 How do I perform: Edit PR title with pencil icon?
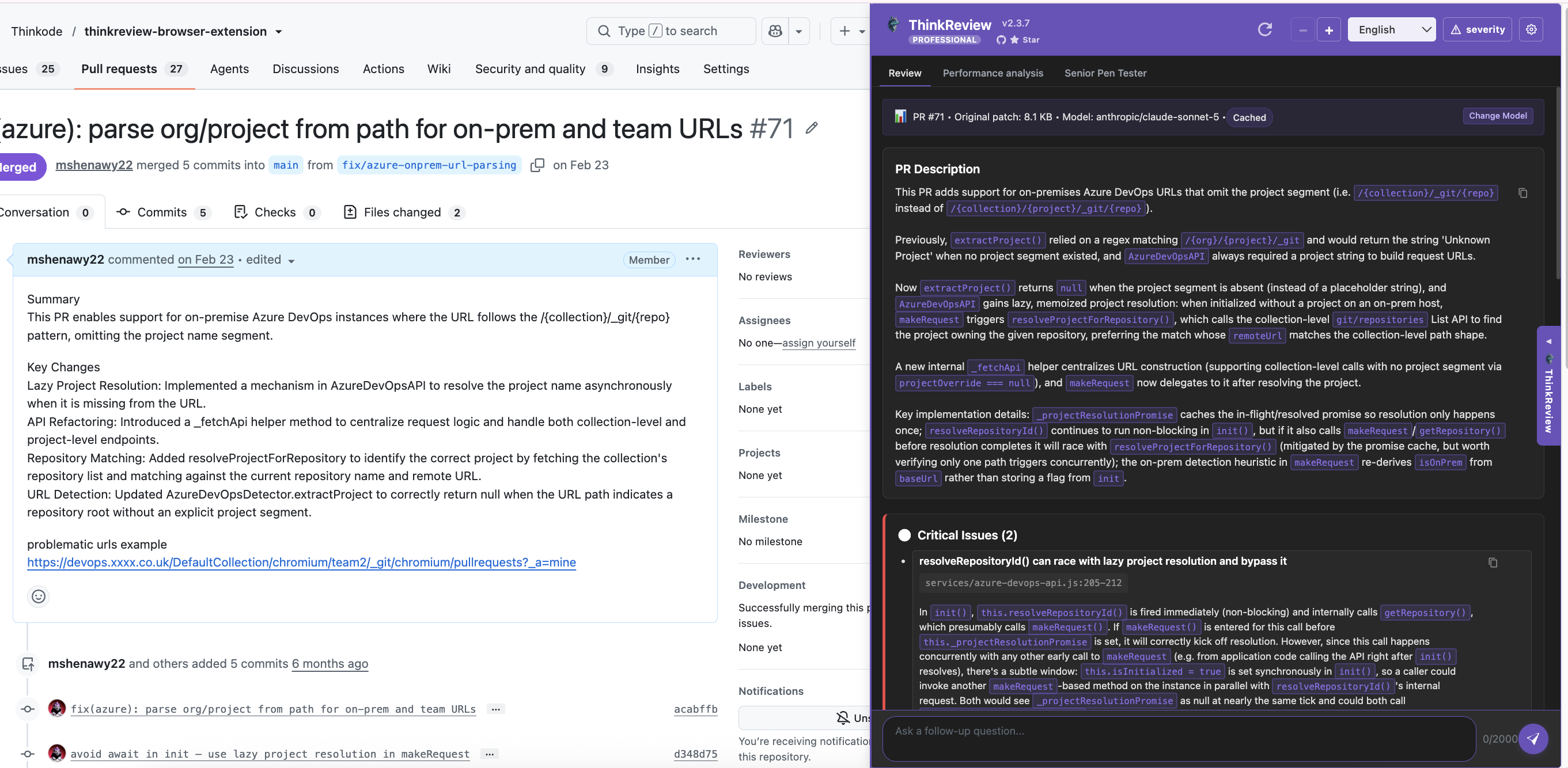(812, 128)
